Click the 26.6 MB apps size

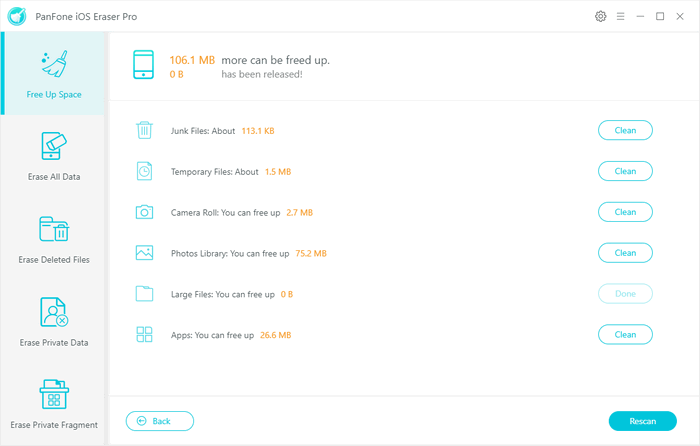pyautogui.click(x=275, y=335)
